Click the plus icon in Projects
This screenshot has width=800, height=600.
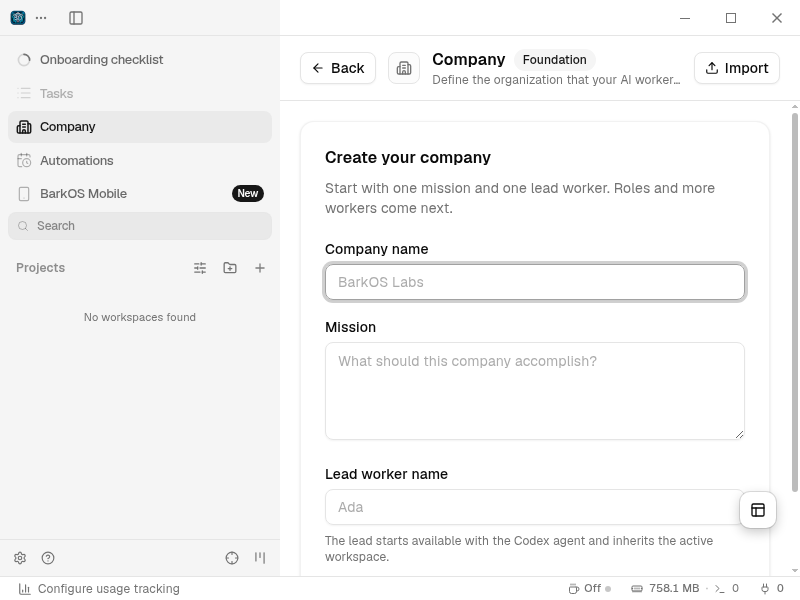260,268
